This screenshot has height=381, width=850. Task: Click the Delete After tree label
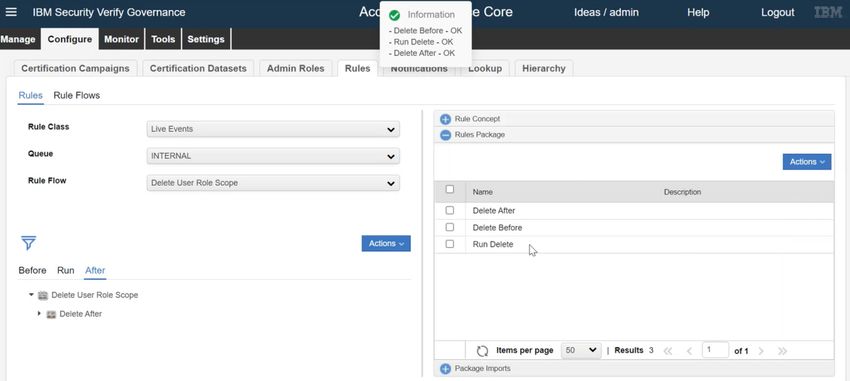[x=81, y=314]
